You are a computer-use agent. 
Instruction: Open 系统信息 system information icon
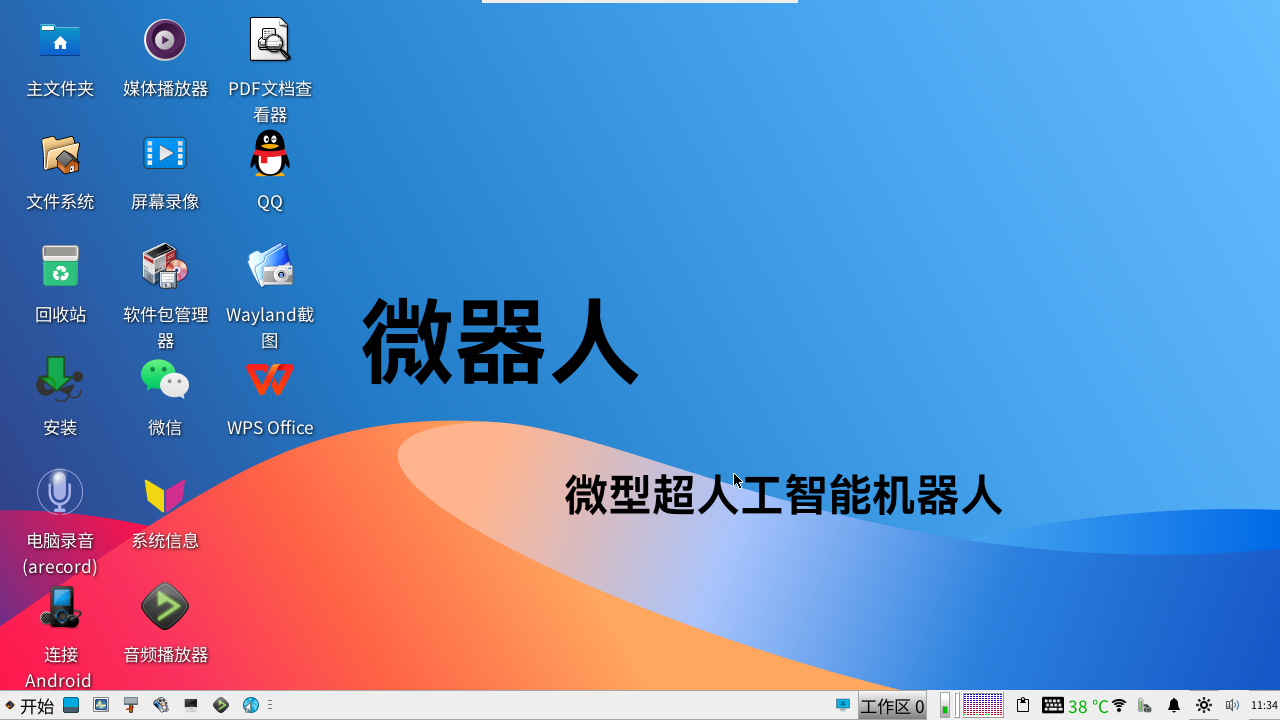click(165, 495)
